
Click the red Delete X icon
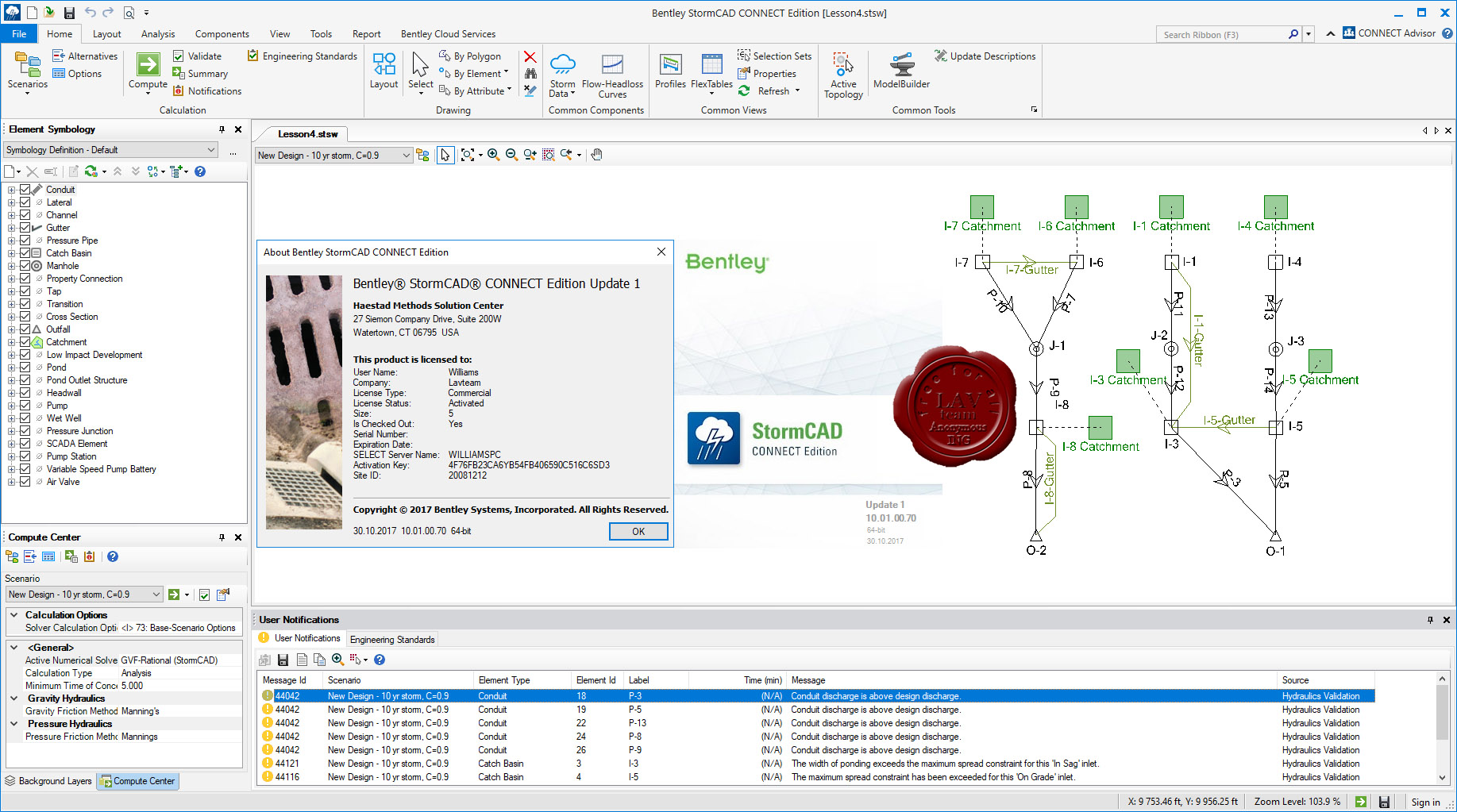tap(530, 57)
